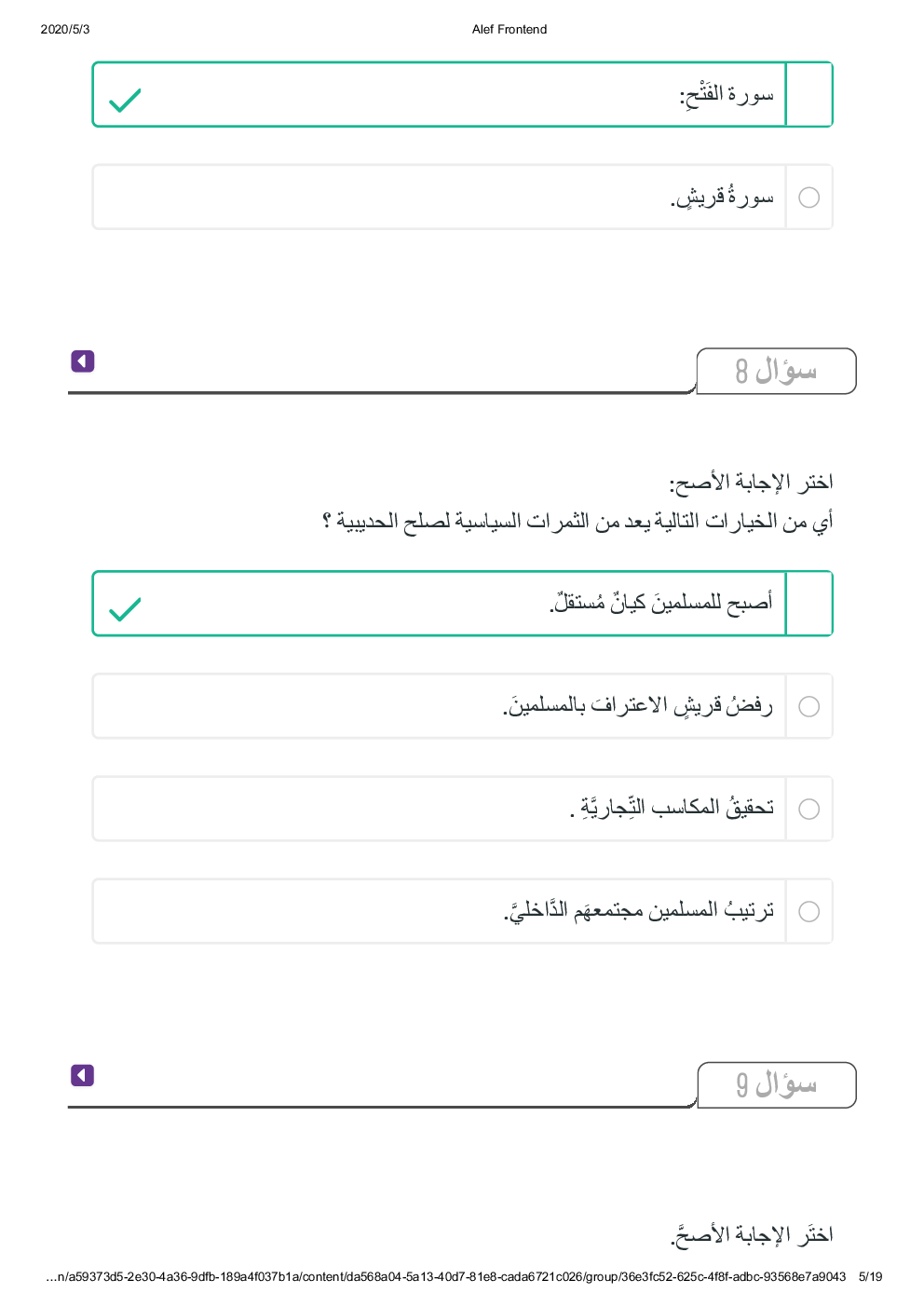This screenshot has width=924, height=1307.
Task: Select the radio button for سورة قريش
Action: coord(809,197)
